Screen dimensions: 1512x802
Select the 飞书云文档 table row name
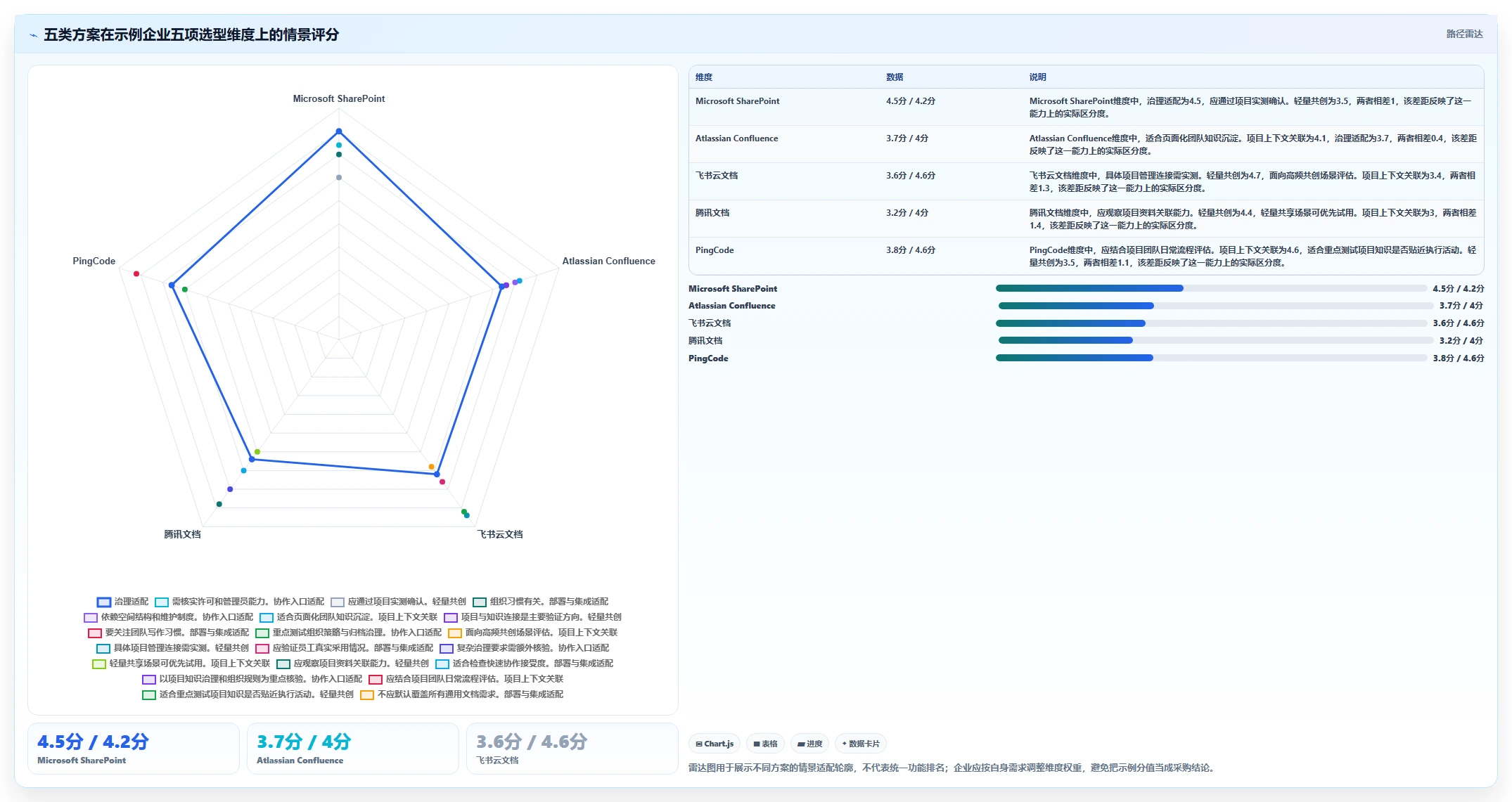click(x=717, y=176)
